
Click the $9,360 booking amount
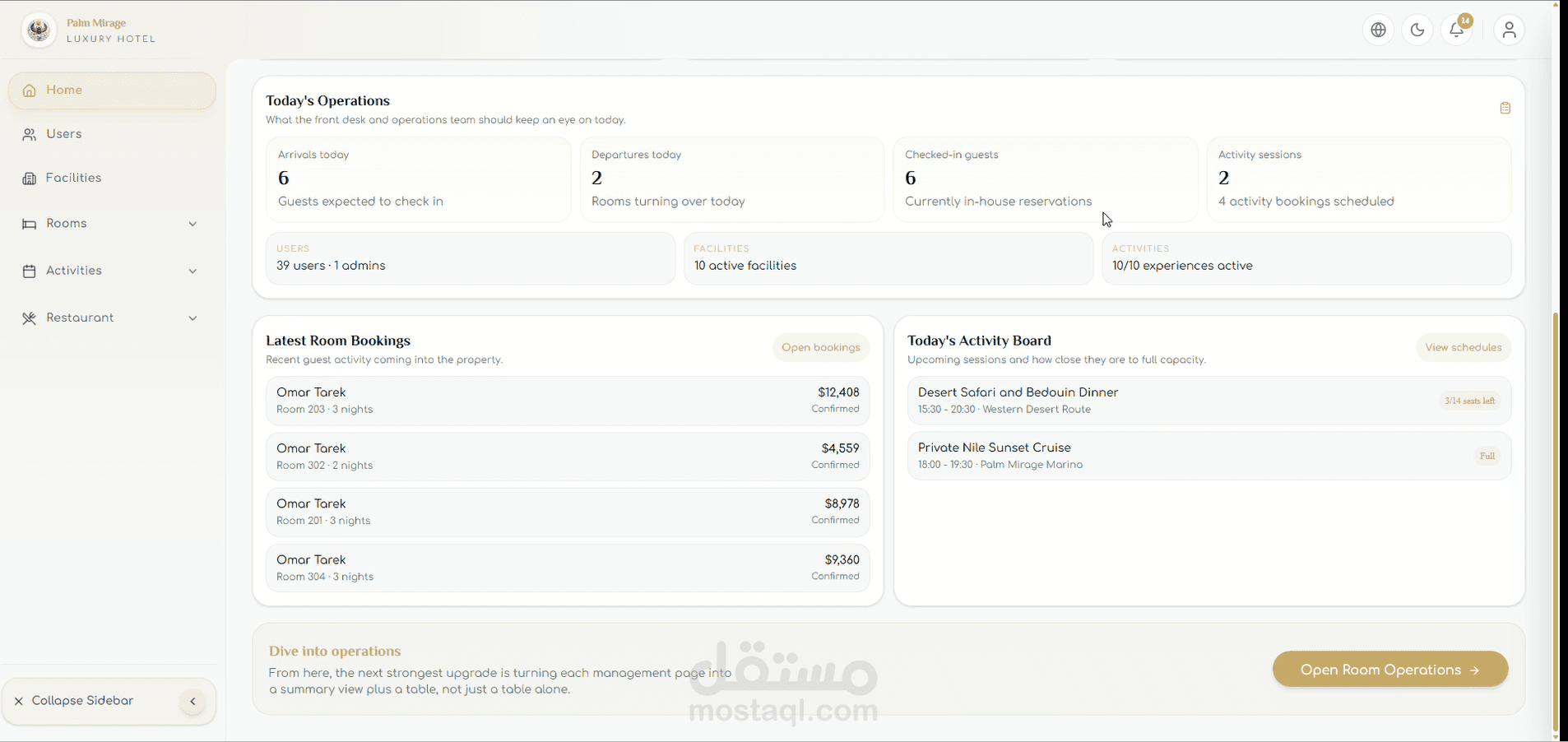(842, 559)
